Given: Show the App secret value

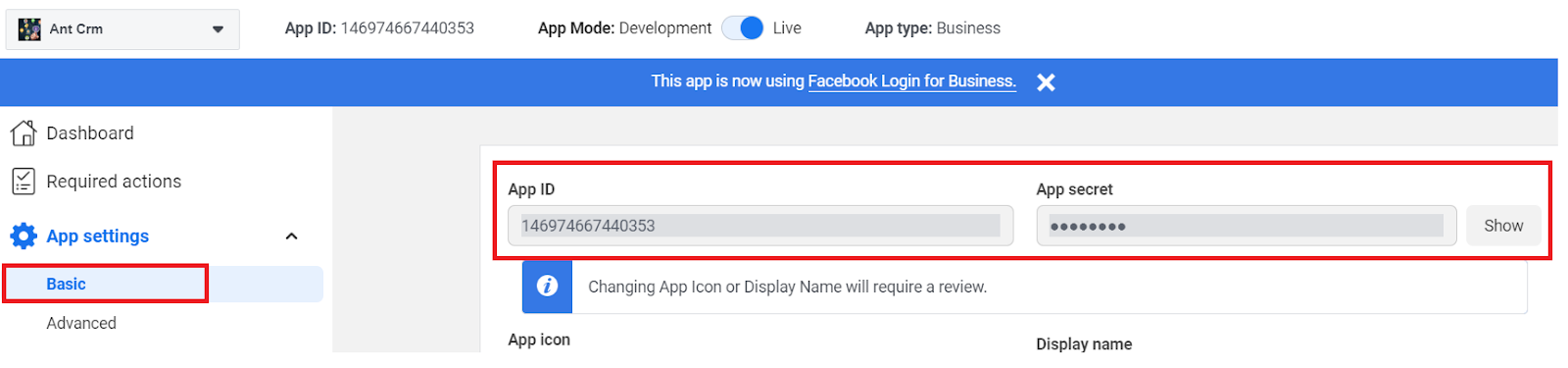Looking at the screenshot, I should [1503, 226].
